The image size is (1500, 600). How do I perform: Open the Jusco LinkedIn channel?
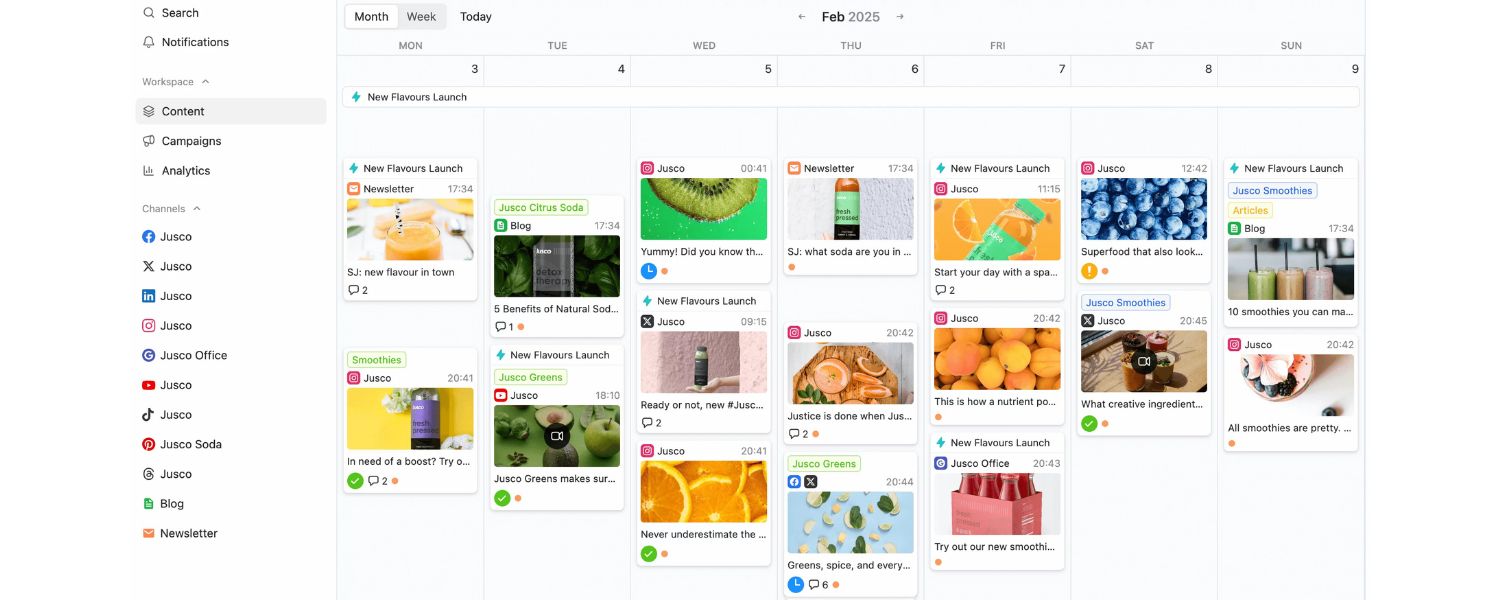[x=175, y=296]
